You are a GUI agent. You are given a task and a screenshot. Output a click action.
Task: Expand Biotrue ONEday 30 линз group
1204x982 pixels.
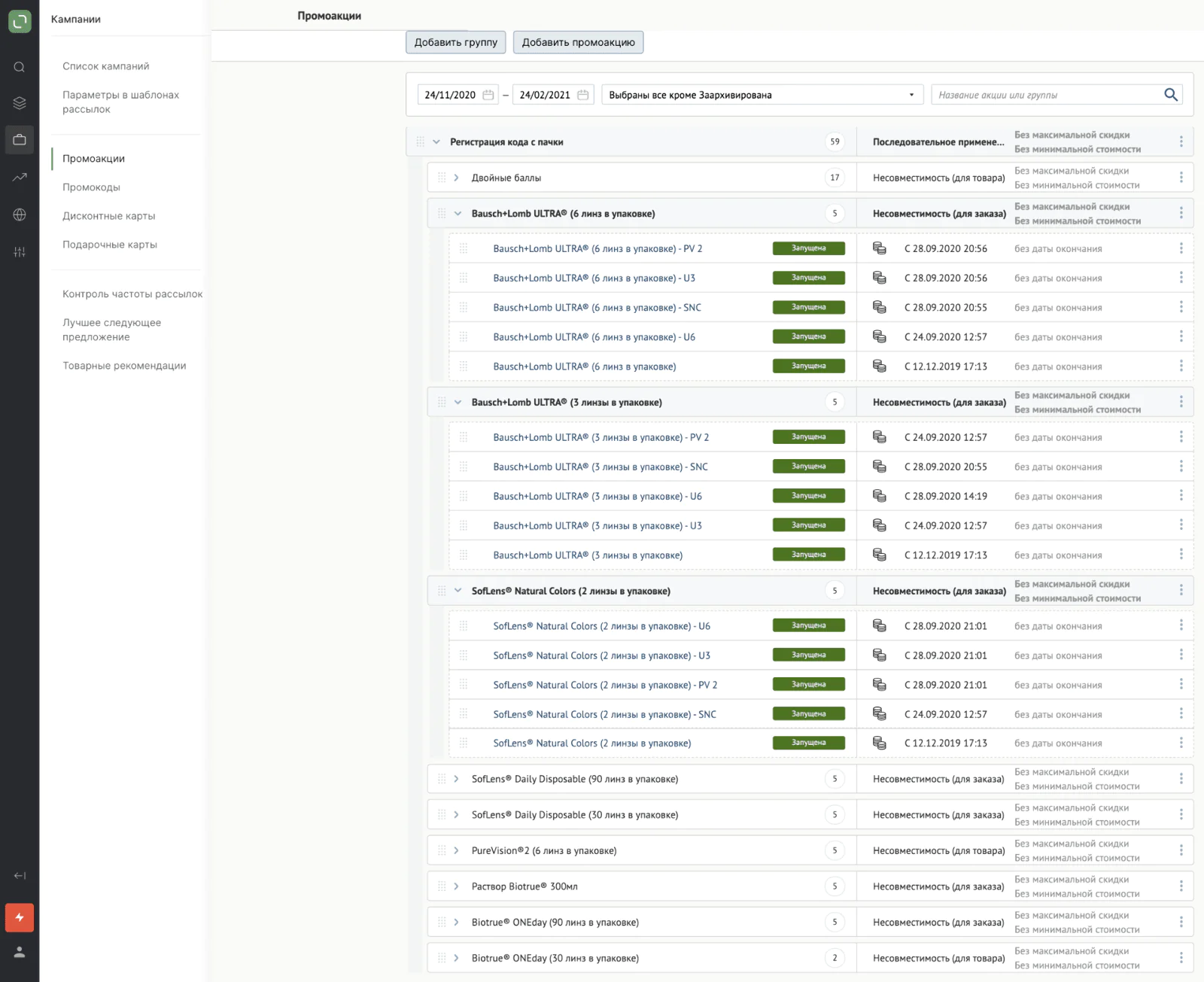click(457, 958)
